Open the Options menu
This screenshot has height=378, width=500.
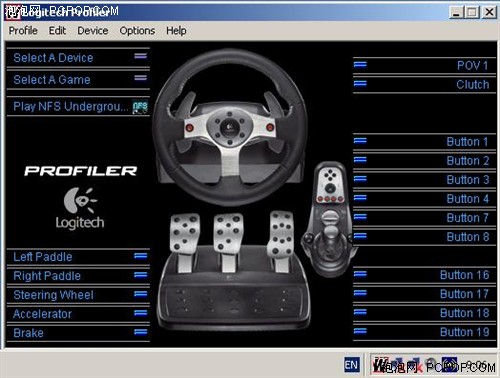pyautogui.click(x=137, y=31)
